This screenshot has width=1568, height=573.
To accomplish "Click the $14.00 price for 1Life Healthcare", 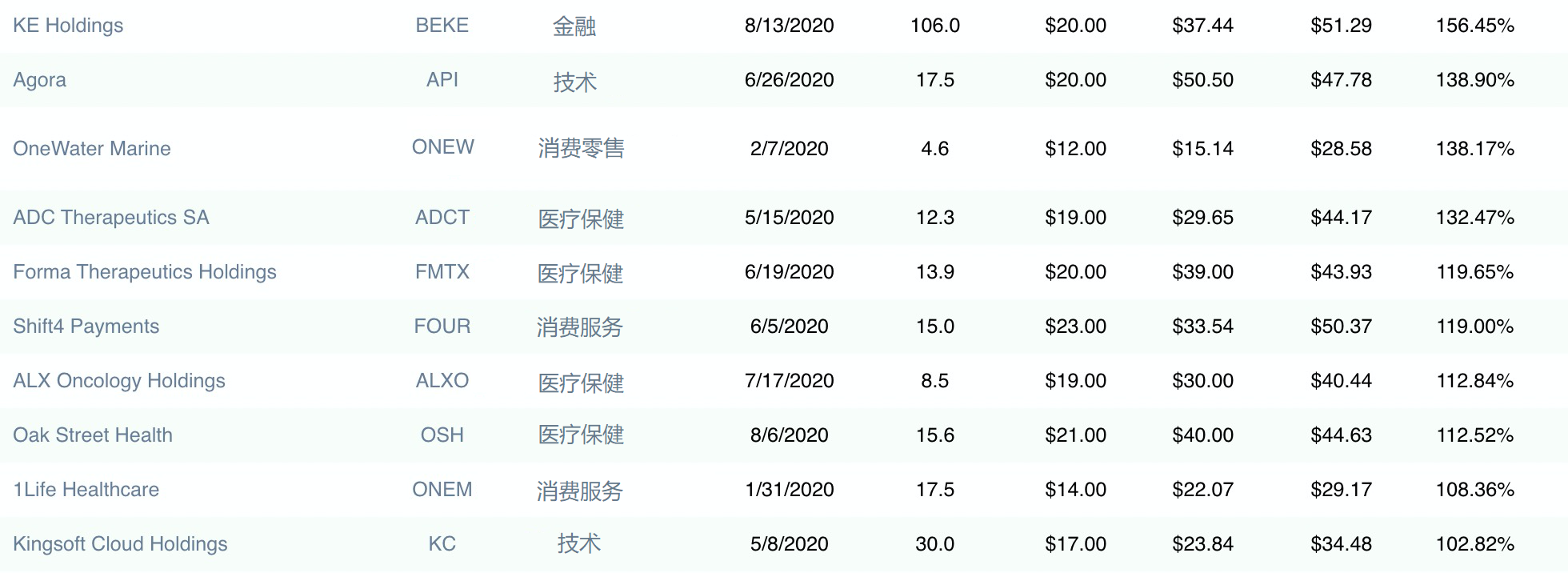I will pyautogui.click(x=1076, y=490).
